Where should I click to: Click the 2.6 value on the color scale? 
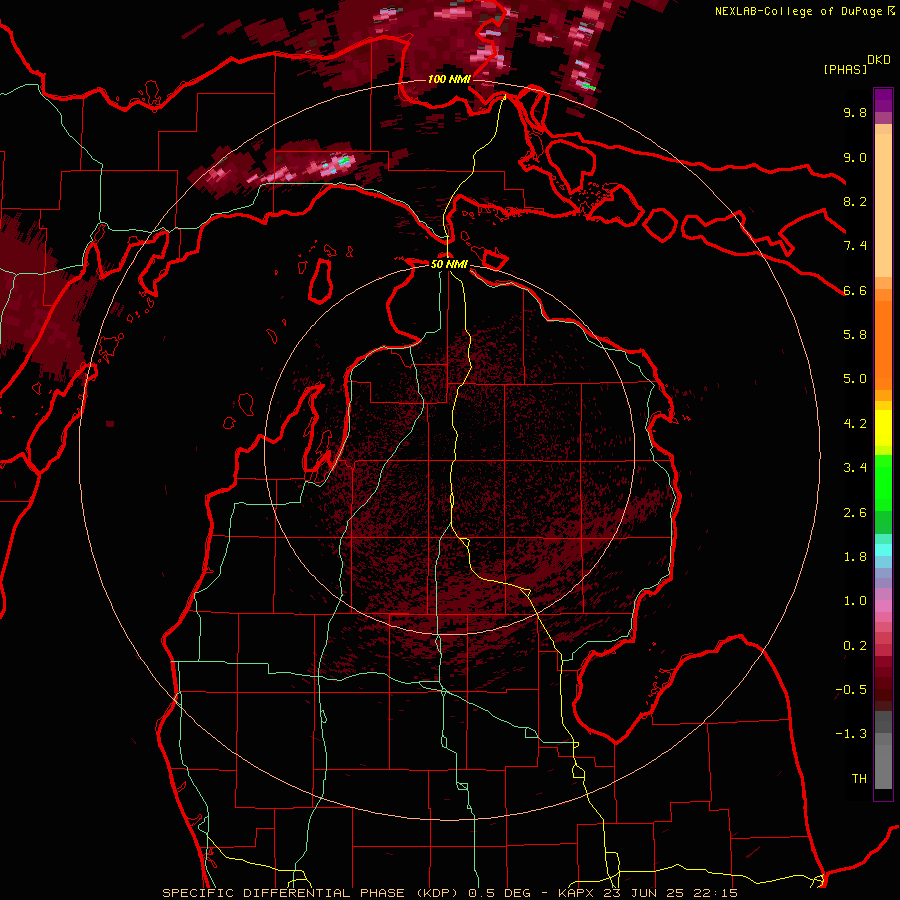(855, 513)
